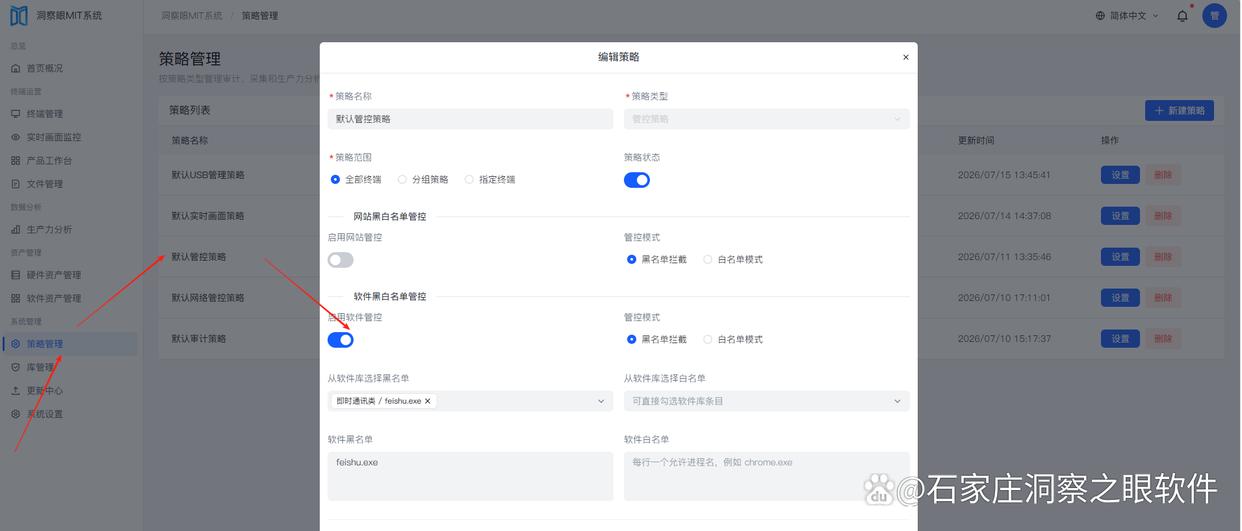This screenshot has width=1242, height=531.
Task: Click 删除 for the 默认USB管理策略 row
Action: tap(1162, 175)
